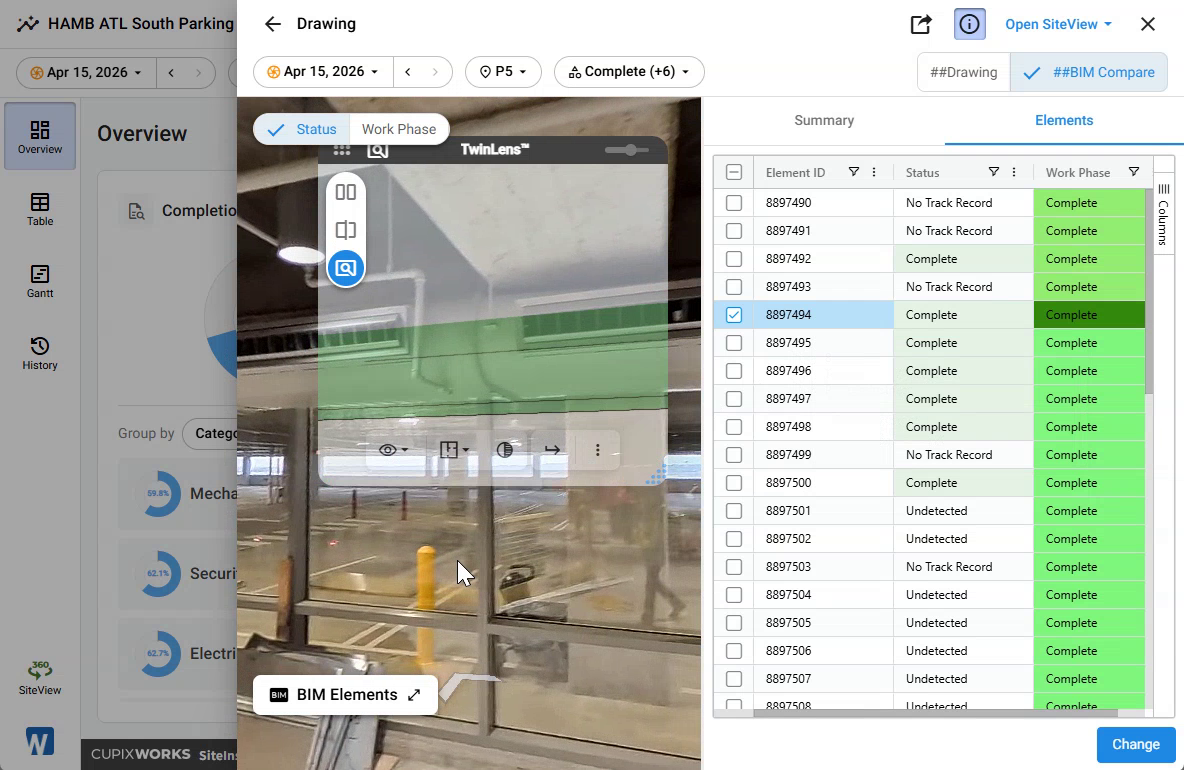This screenshot has width=1184, height=770.
Task: Check the box for element 8897502
Action: pyautogui.click(x=734, y=539)
